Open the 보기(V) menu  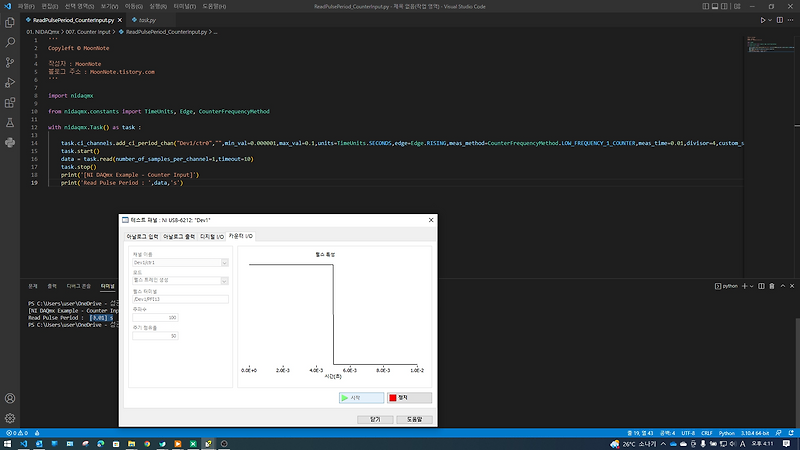coord(109,6)
